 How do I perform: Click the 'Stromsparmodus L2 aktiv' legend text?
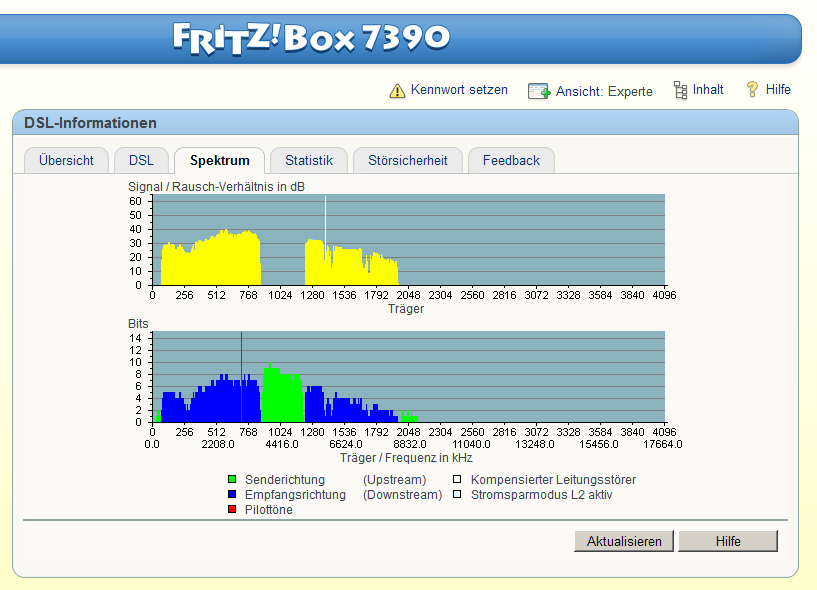541,495
